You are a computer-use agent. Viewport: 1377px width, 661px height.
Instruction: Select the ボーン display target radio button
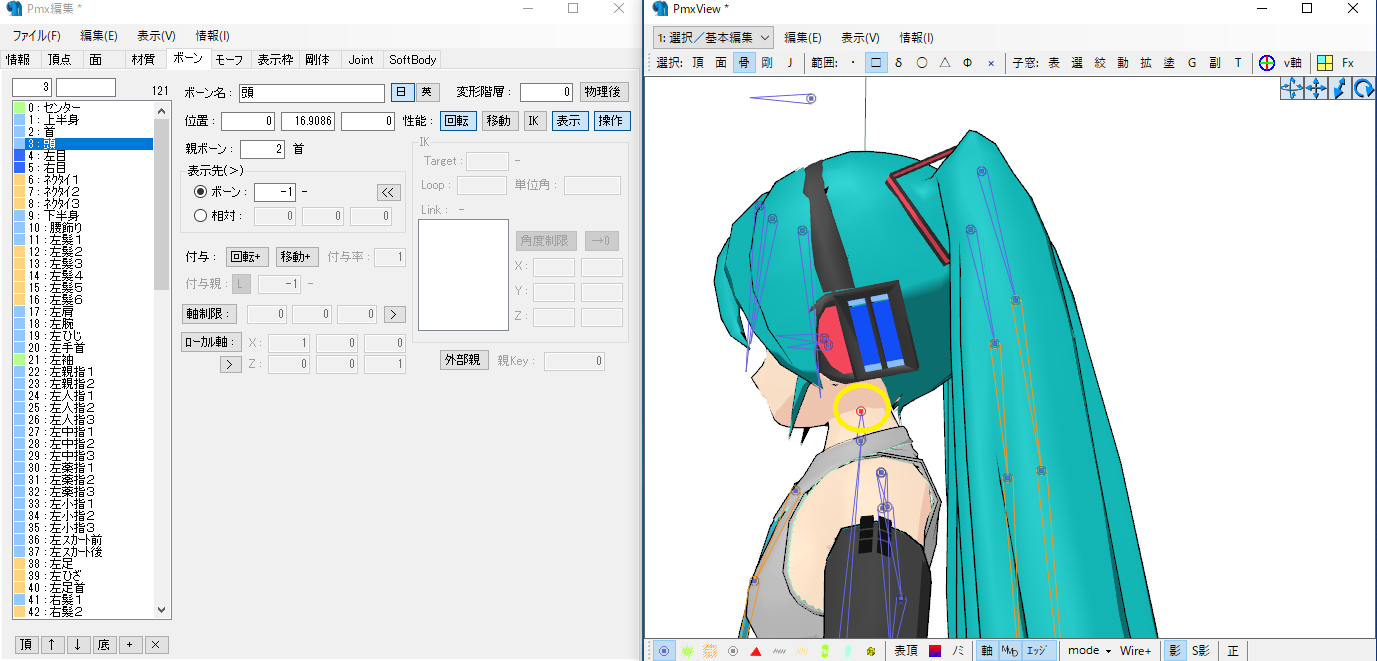pos(200,192)
